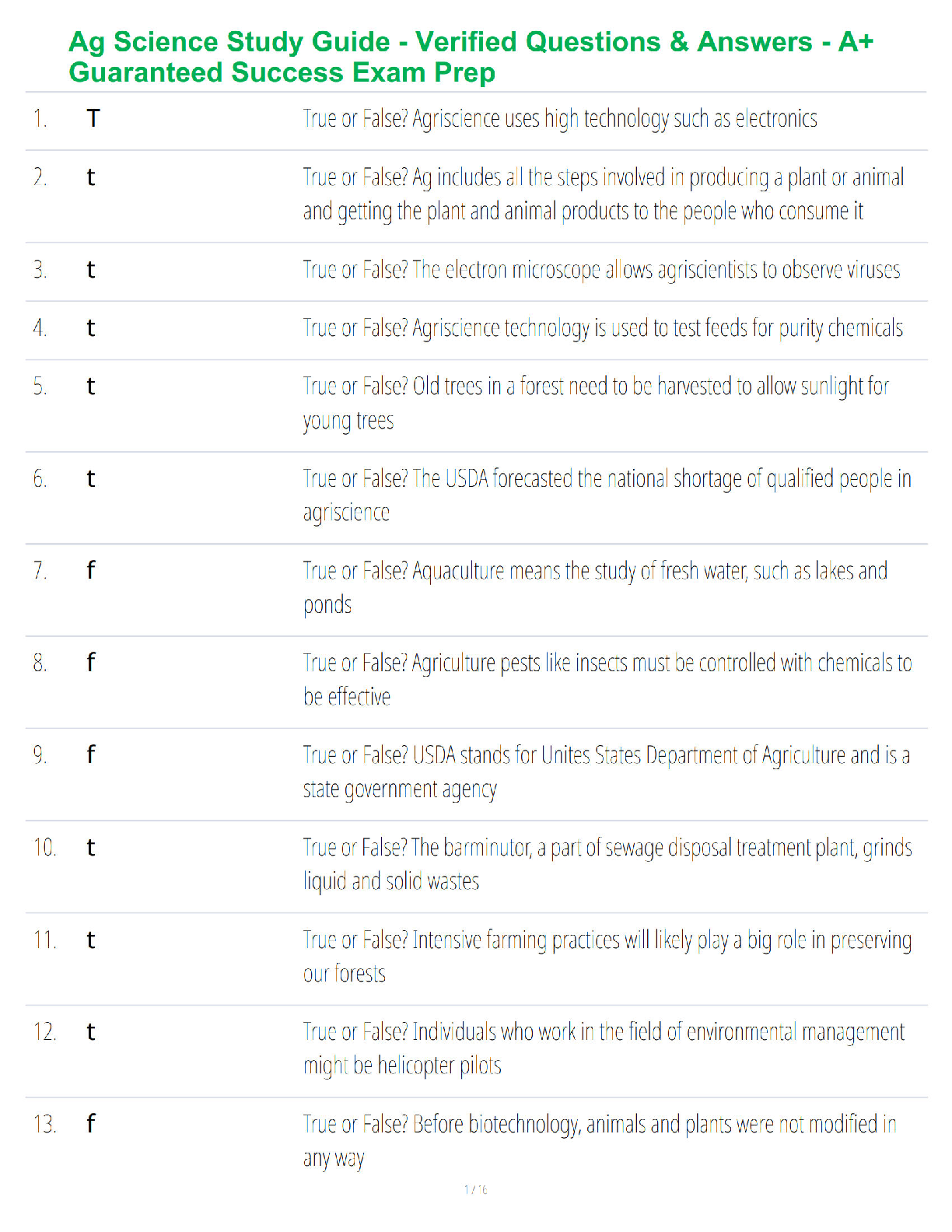Select answer 'f' for question 13
The image size is (952, 1232).
(91, 1123)
